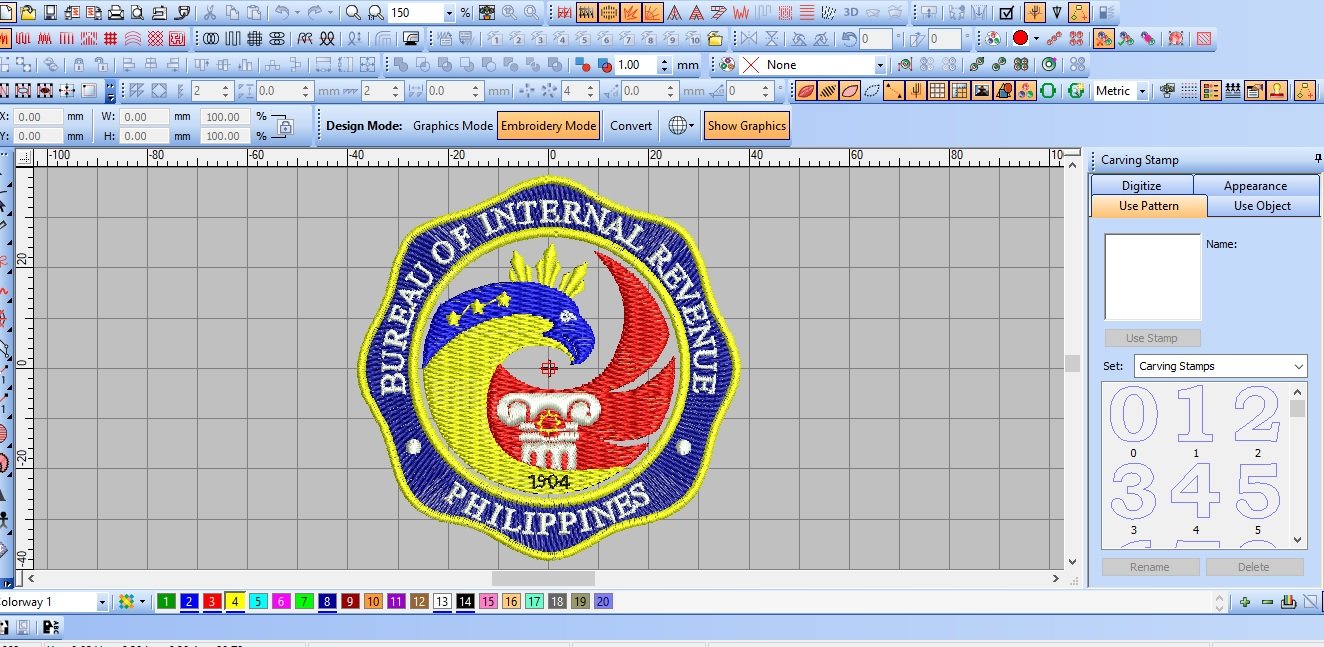Click the Convert button
Image resolution: width=1324 pixels, height=647 pixels.
(631, 126)
